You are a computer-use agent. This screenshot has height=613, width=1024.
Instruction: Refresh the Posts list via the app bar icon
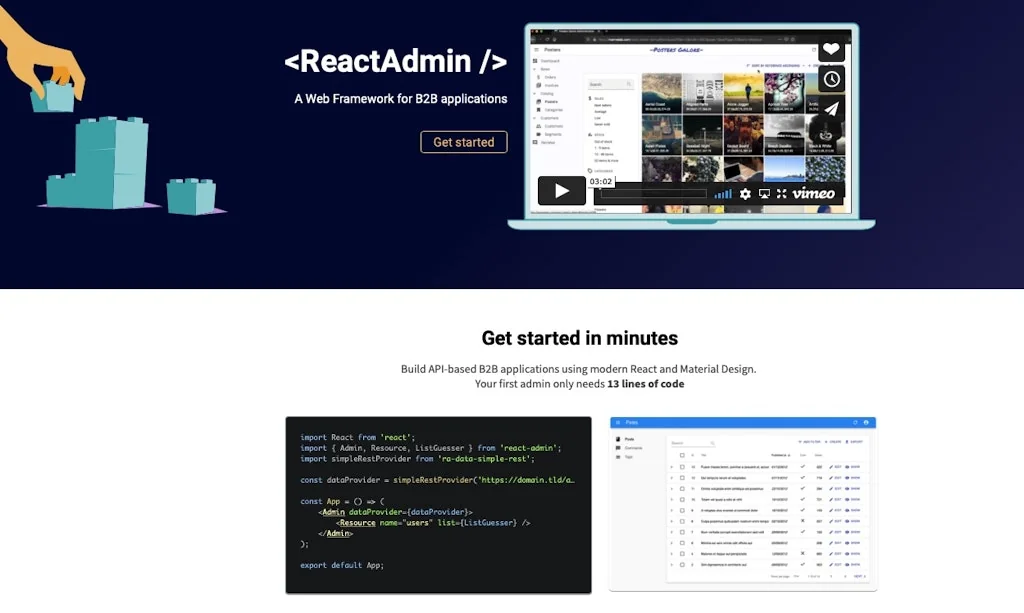click(x=855, y=422)
